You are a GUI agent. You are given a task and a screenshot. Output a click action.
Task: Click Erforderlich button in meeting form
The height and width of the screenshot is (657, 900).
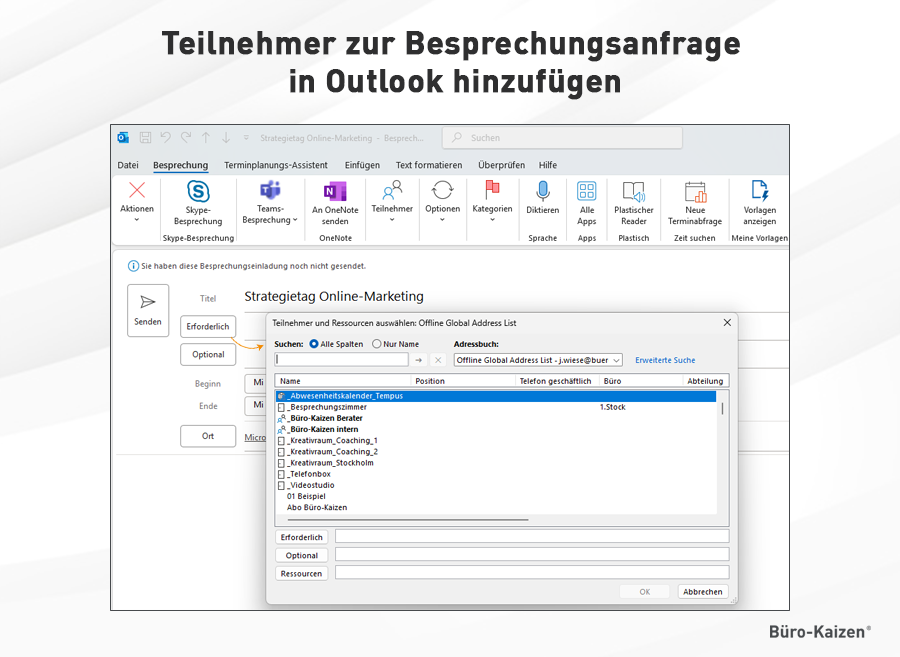pyautogui.click(x=208, y=326)
